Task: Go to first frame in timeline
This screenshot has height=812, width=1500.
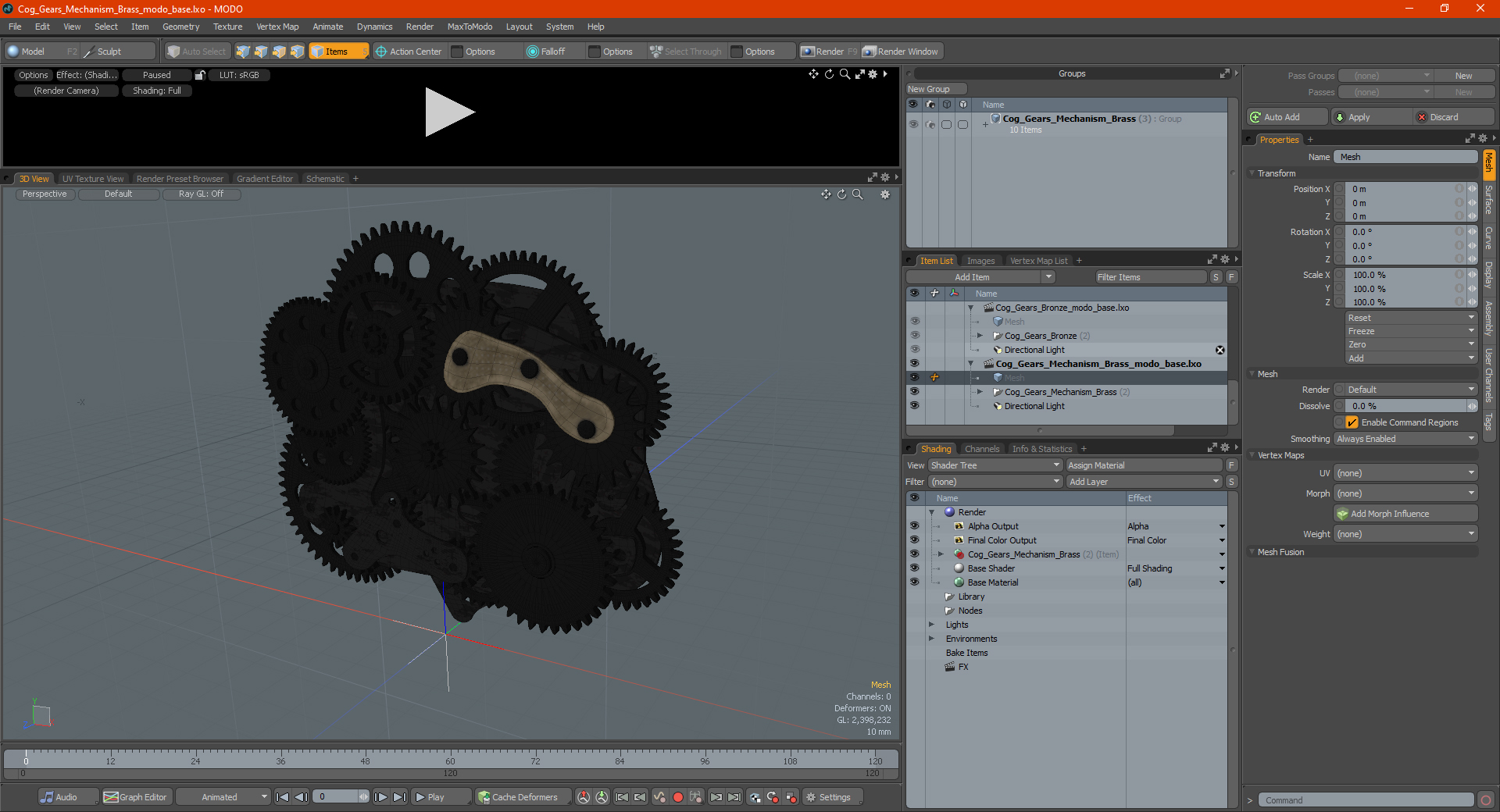Action: [283, 797]
